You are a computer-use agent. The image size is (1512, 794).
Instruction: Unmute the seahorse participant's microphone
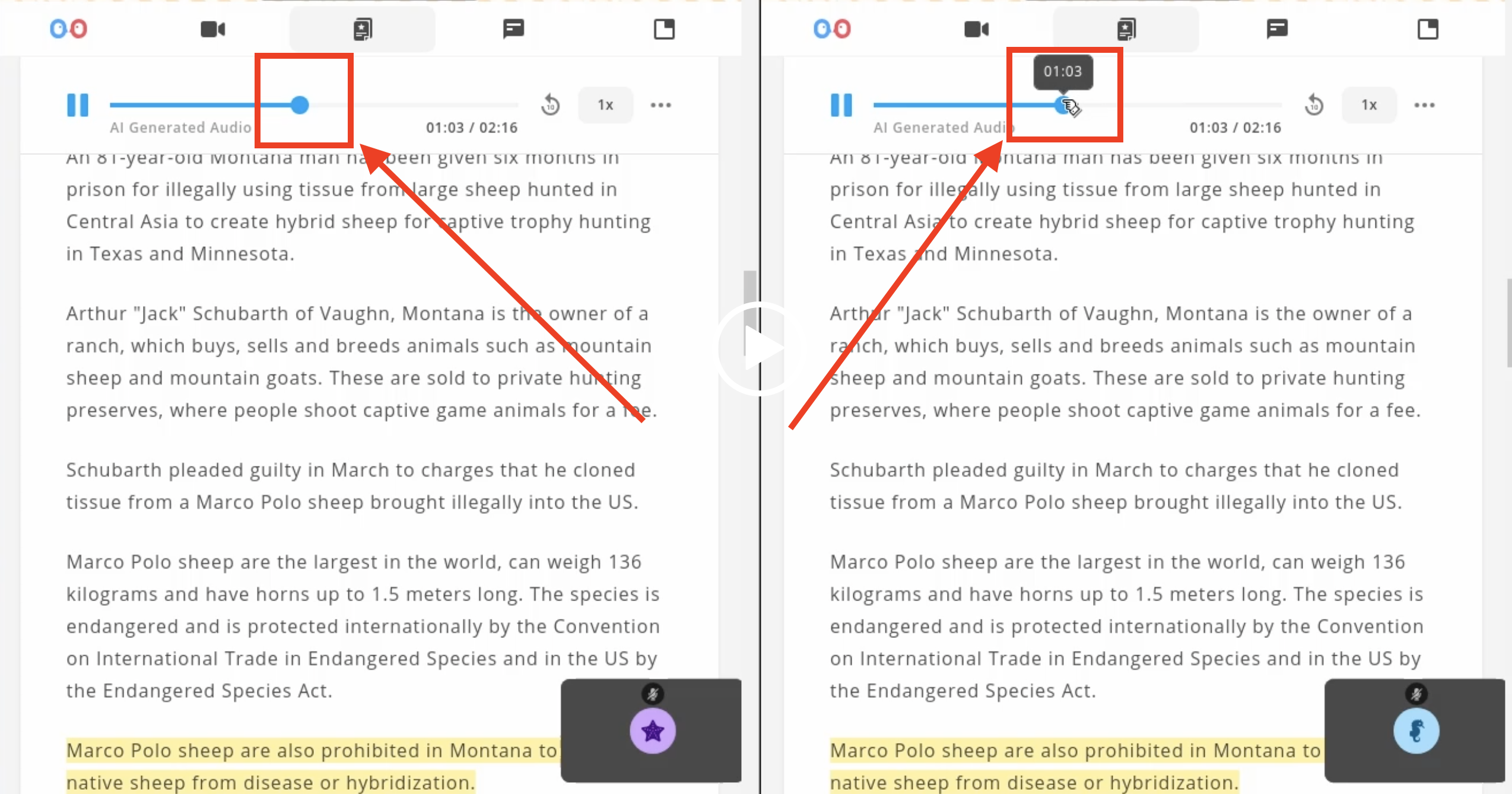pos(1416,694)
